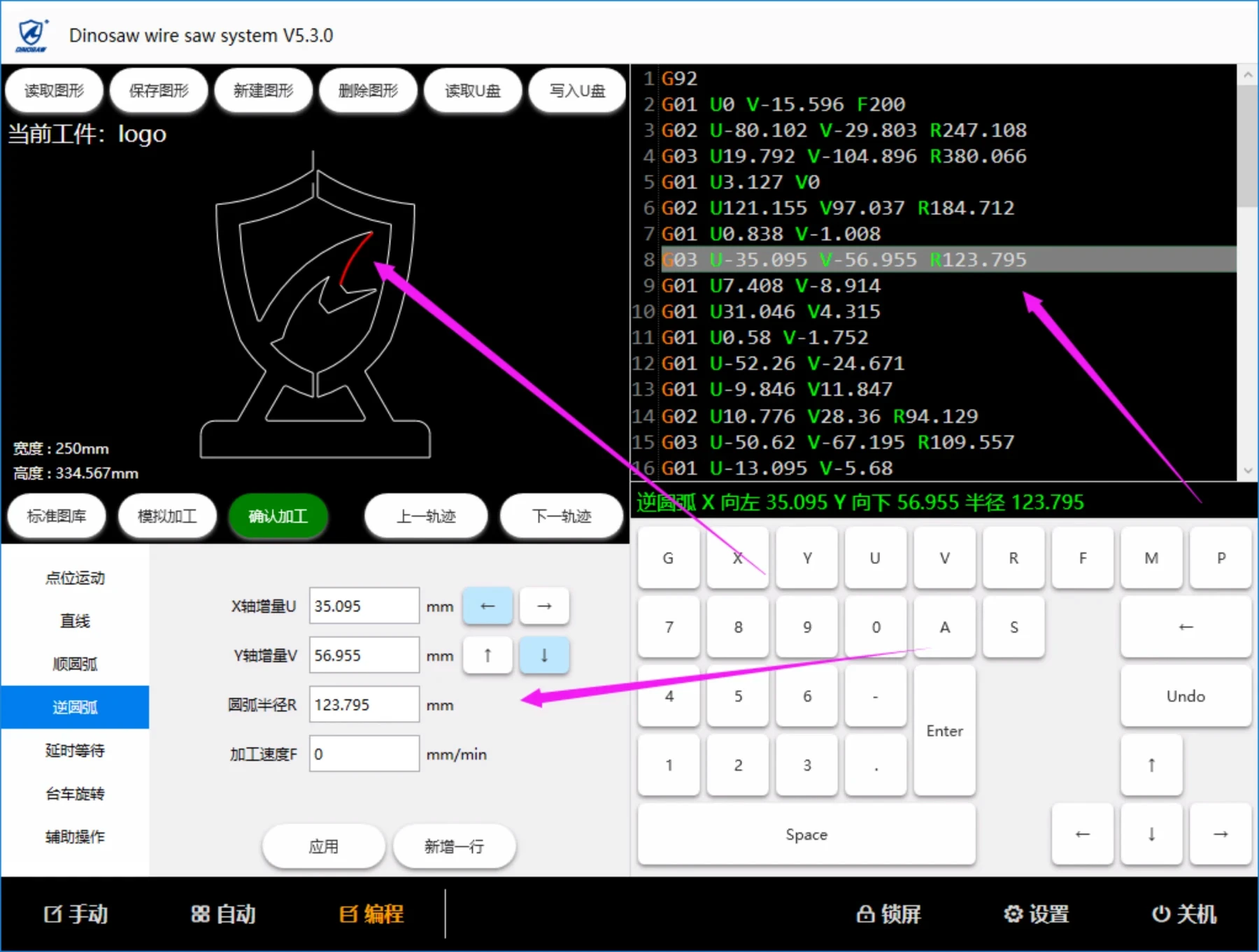Click the Dinosaw logo icon in title bar
The image size is (1259, 952).
click(31, 35)
